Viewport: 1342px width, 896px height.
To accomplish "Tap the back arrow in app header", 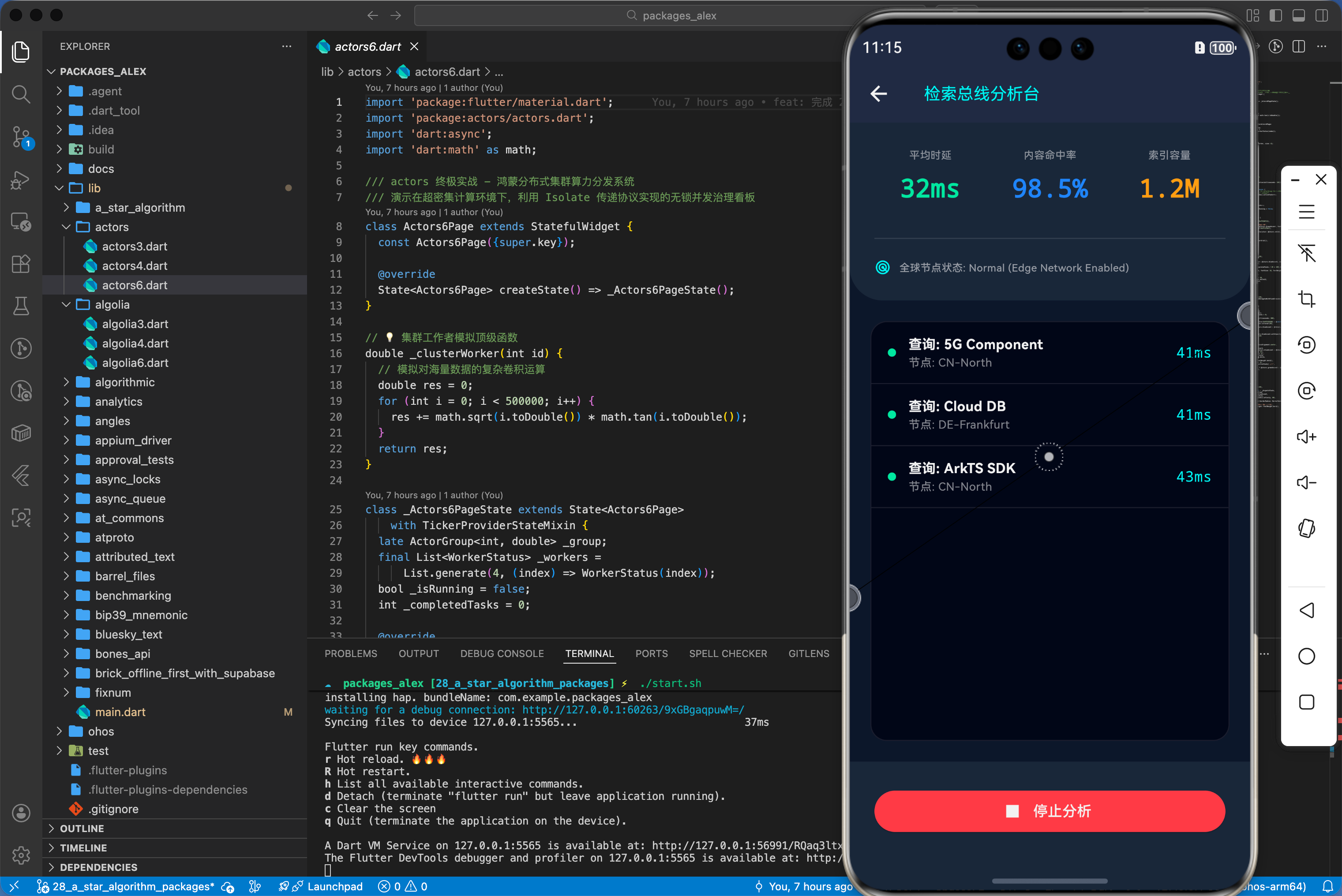I will pyautogui.click(x=878, y=94).
